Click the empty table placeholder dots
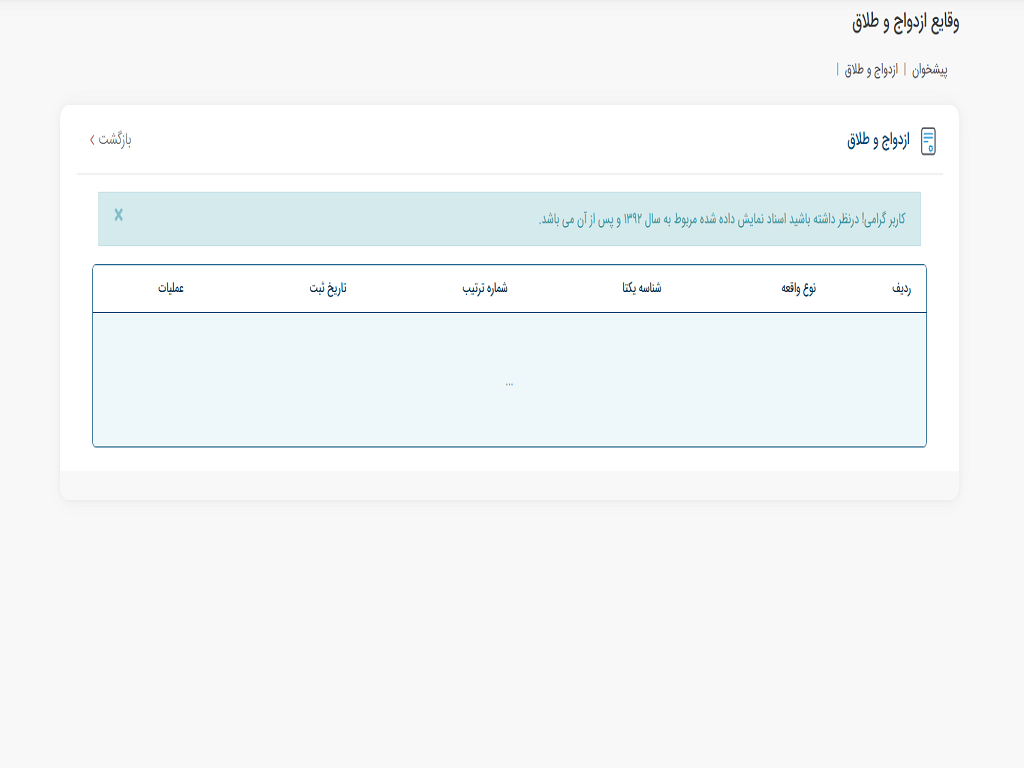Screen dimensions: 1024x768 [x=509, y=382]
